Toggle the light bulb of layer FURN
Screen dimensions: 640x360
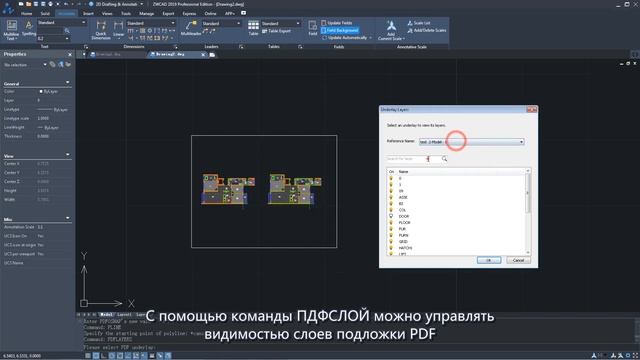(391, 235)
